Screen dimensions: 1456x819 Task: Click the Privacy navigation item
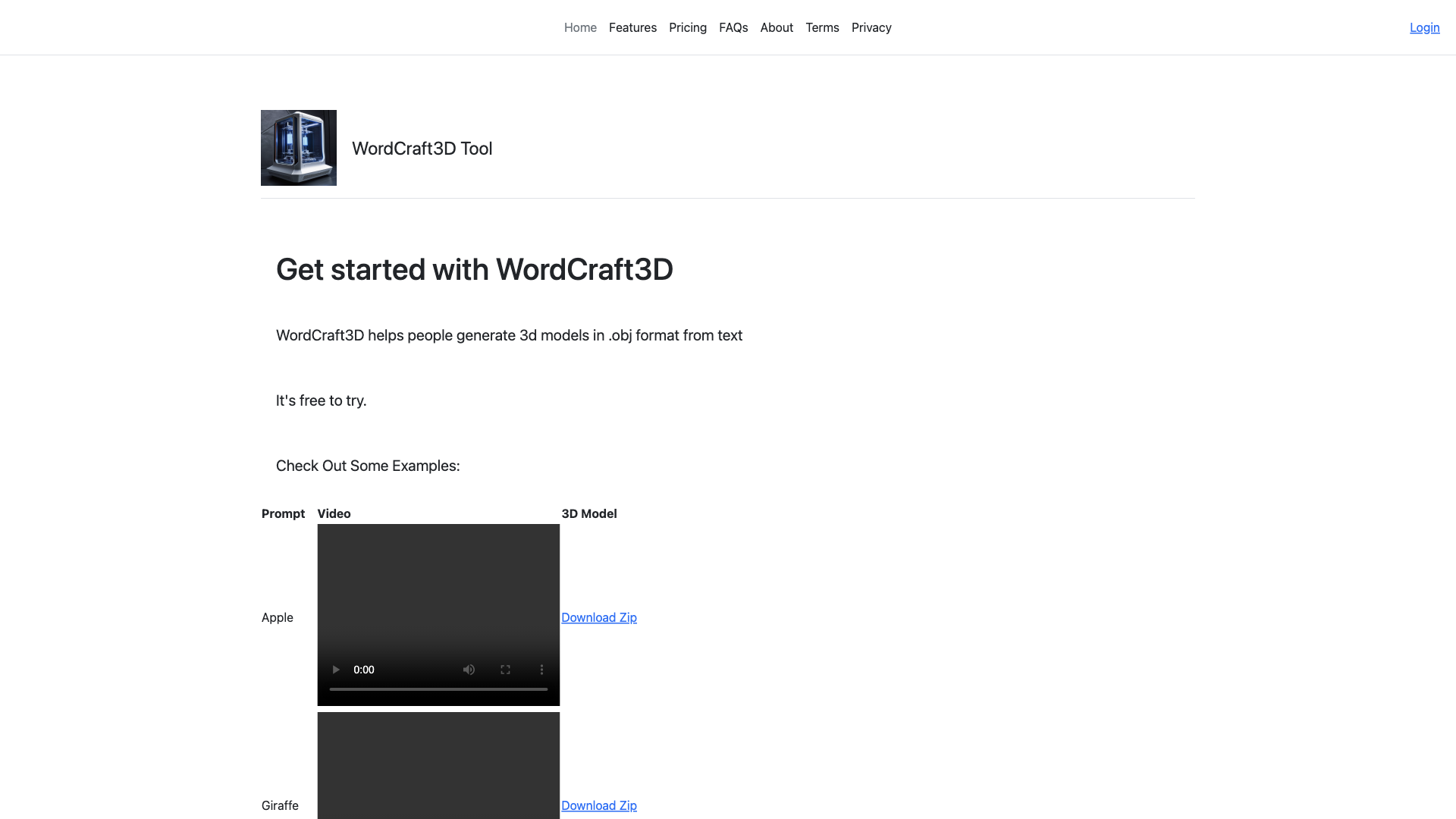click(x=871, y=27)
